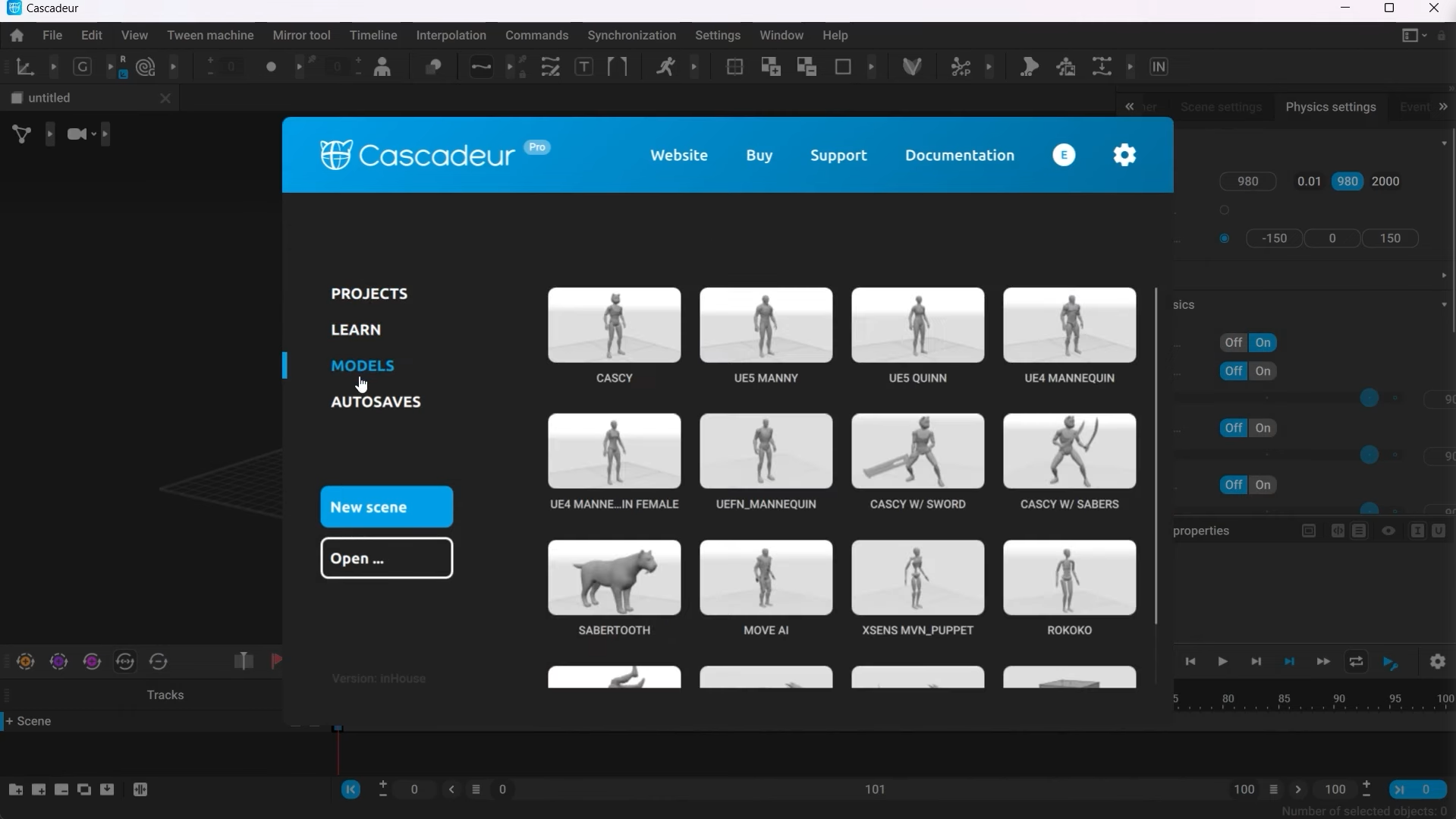This screenshot has height=819, width=1456.
Task: Switch to Scene settings tab
Action: [x=1221, y=107]
